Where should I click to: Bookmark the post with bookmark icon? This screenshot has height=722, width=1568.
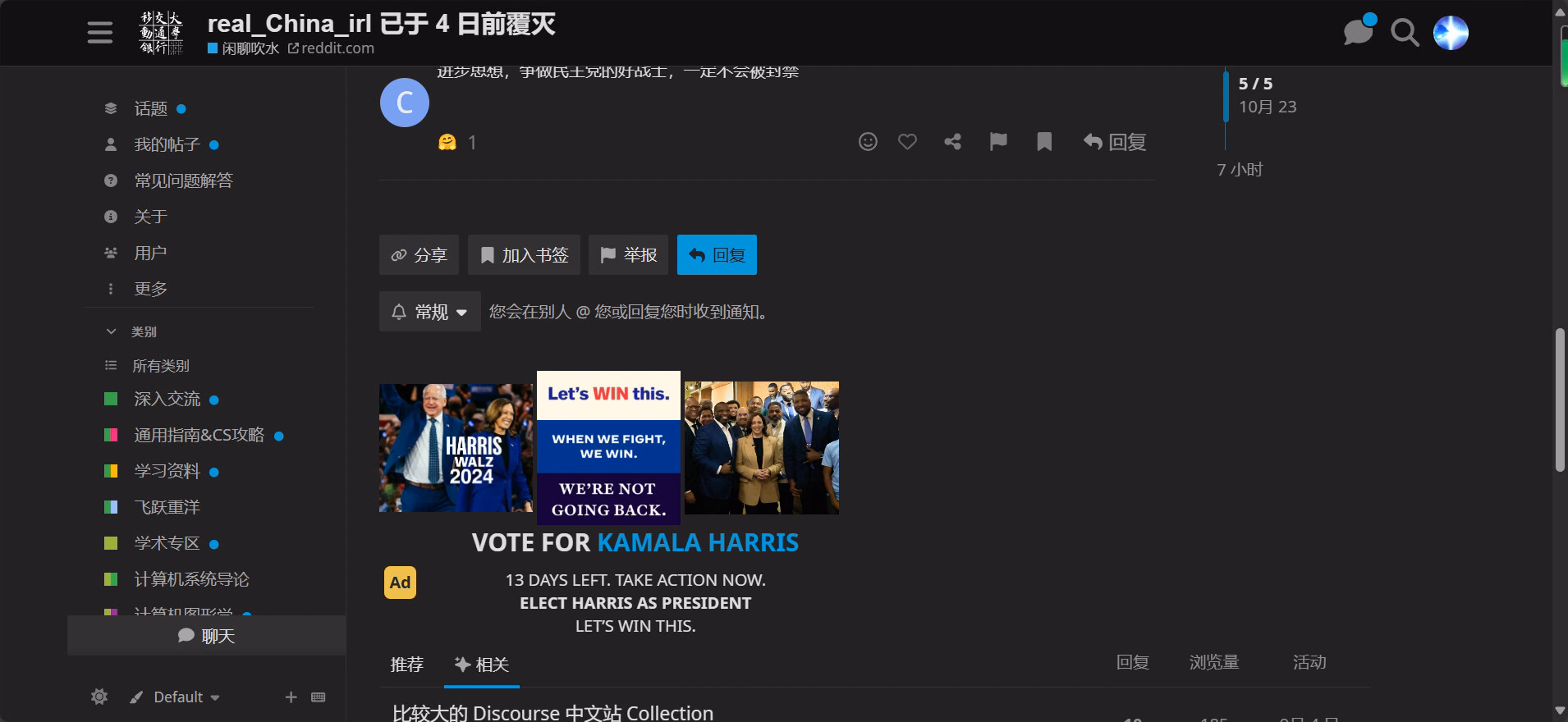[x=1044, y=142]
